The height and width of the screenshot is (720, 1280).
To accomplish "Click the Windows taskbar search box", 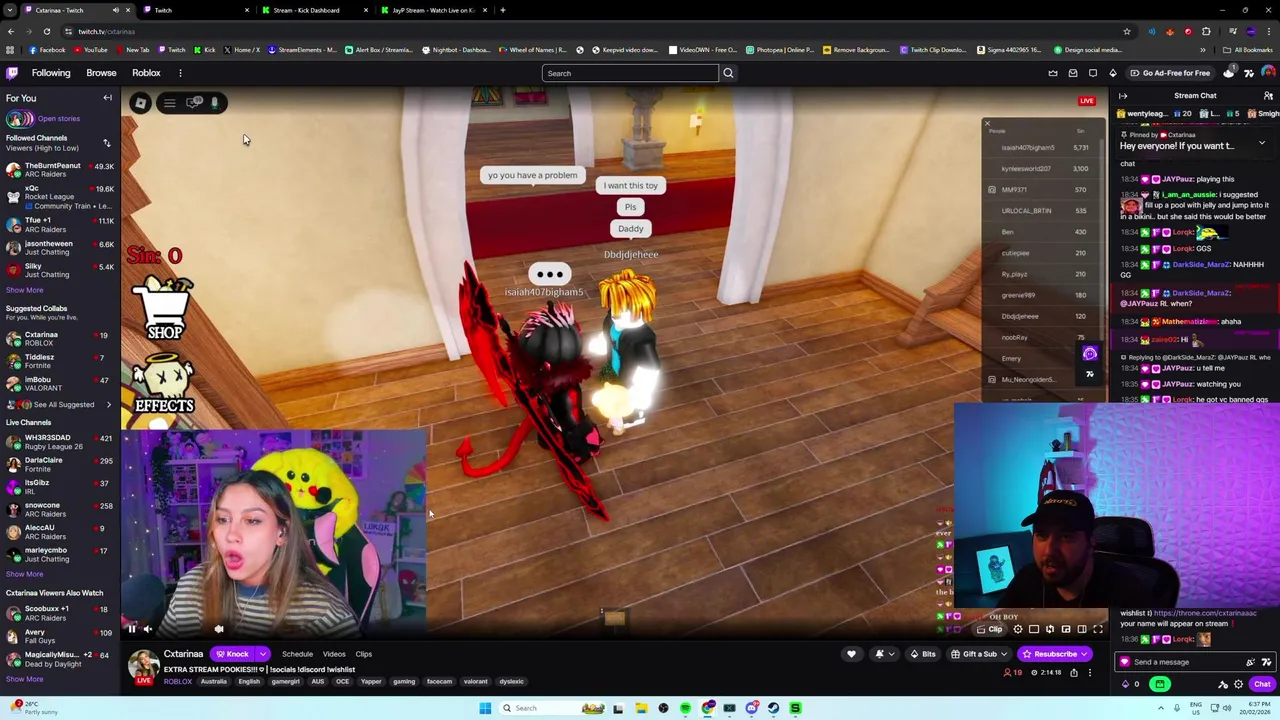I will pos(552,708).
